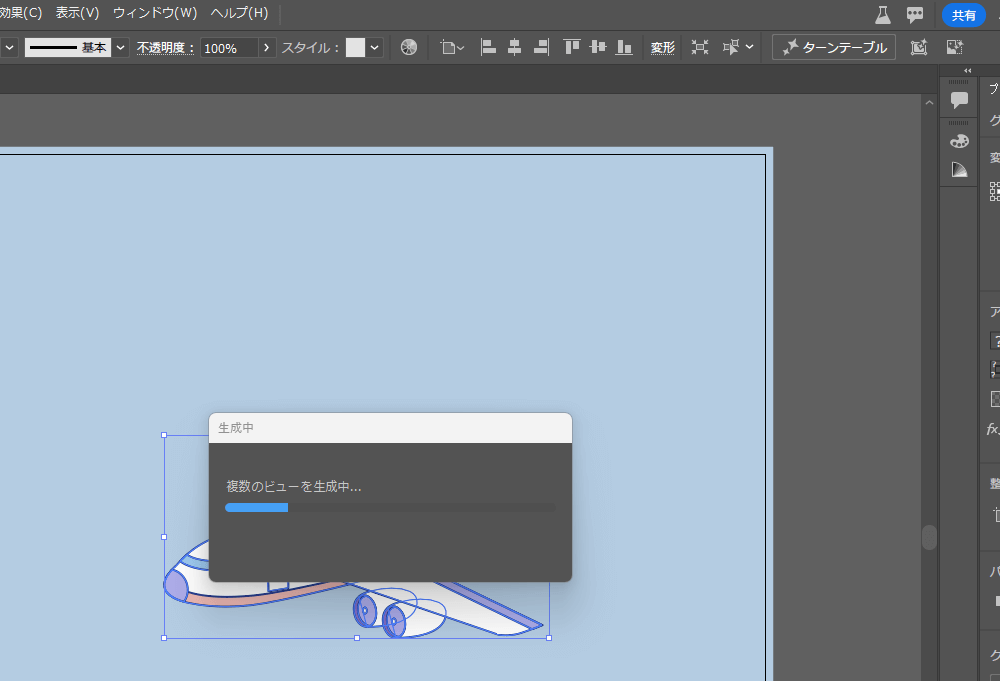The image size is (1000, 681).
Task: Open the スタイル dropdown arrow
Action: click(x=375, y=47)
